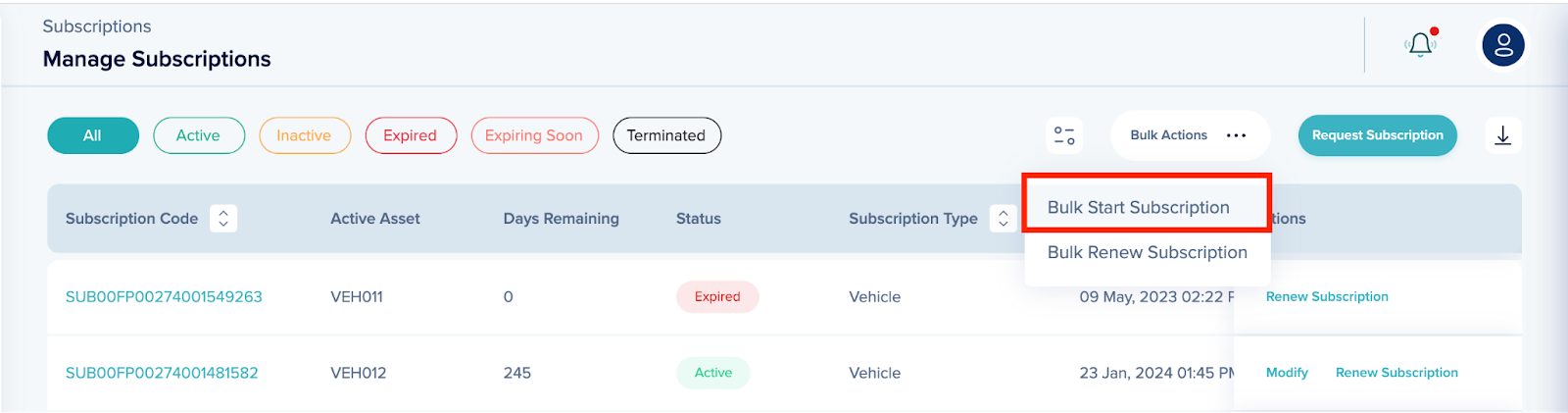Open the column filter settings icon

tap(1064, 135)
